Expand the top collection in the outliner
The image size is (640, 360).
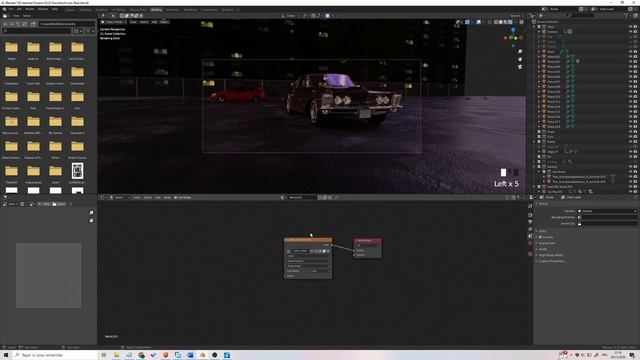point(534,27)
